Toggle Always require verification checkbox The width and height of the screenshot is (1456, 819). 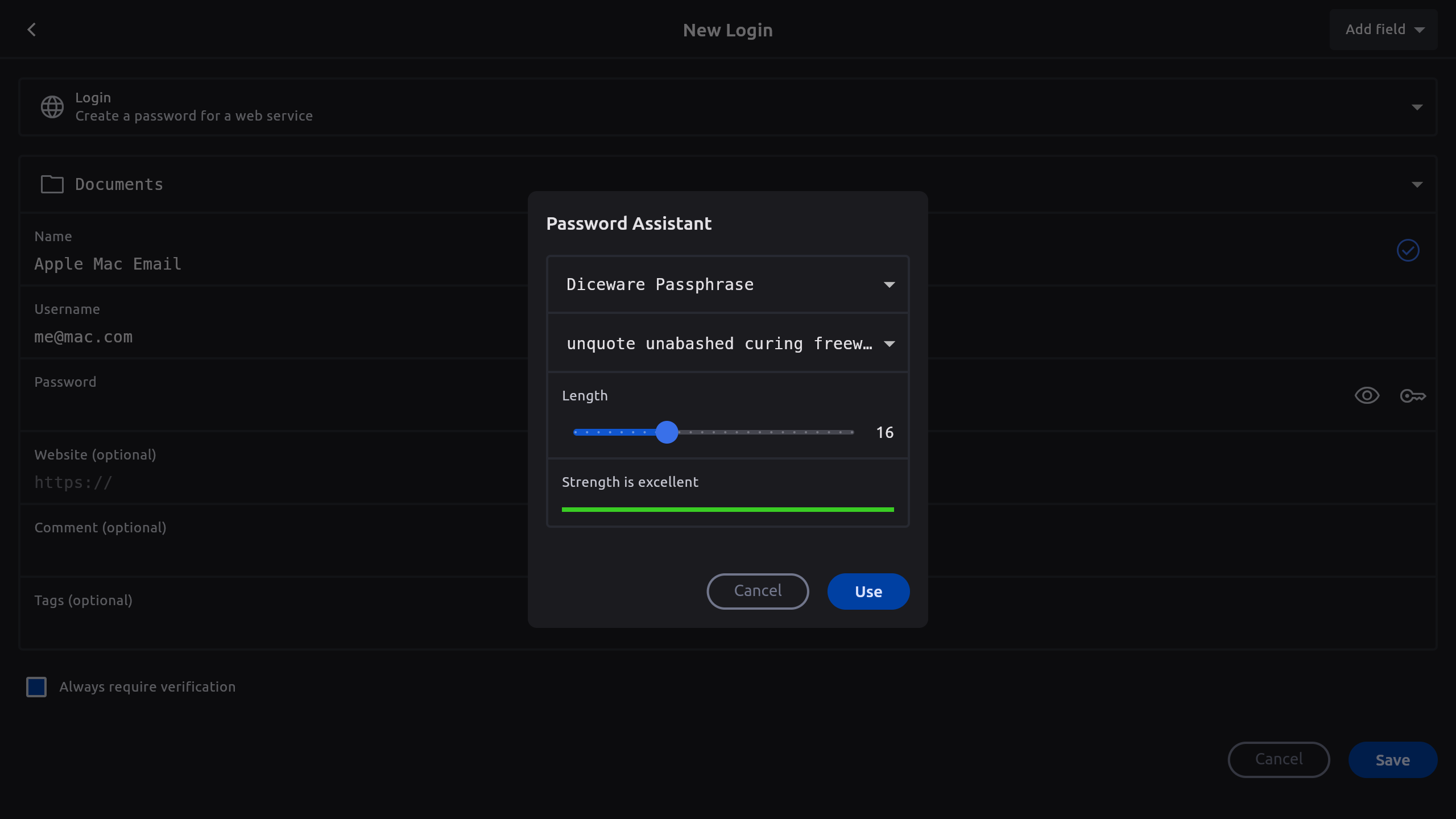pyautogui.click(x=36, y=687)
